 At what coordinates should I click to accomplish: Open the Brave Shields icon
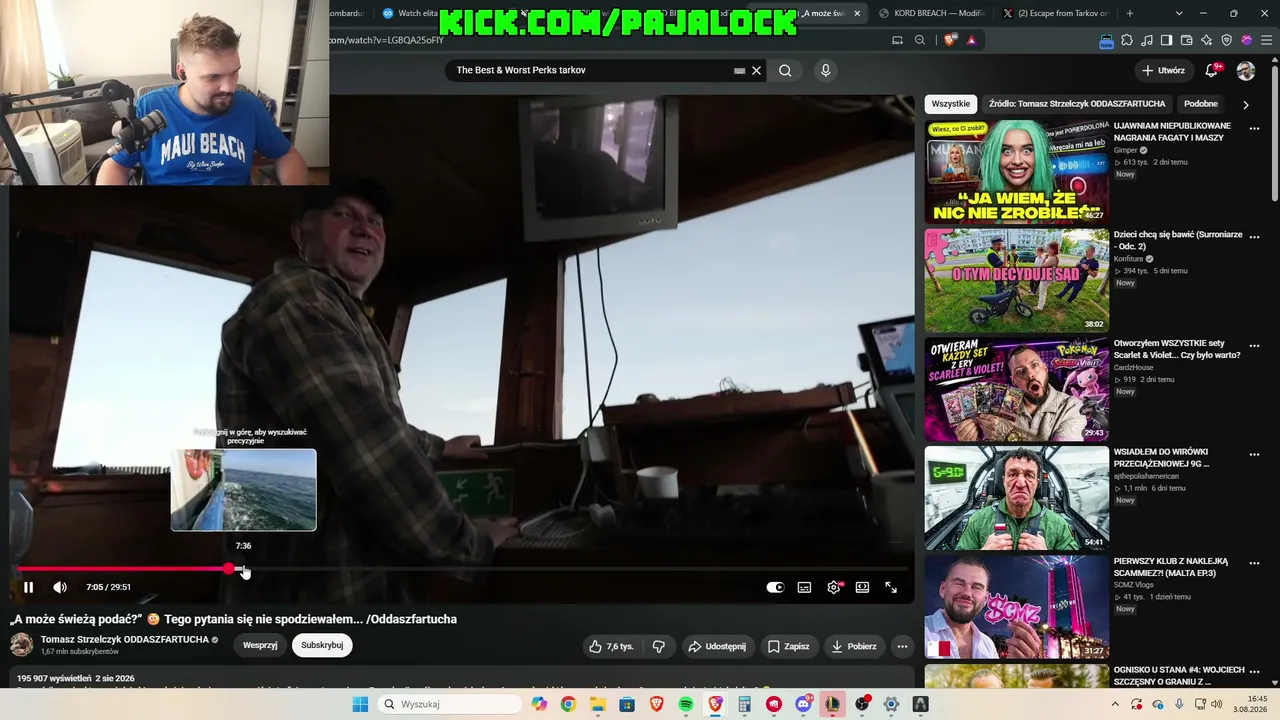pos(949,40)
